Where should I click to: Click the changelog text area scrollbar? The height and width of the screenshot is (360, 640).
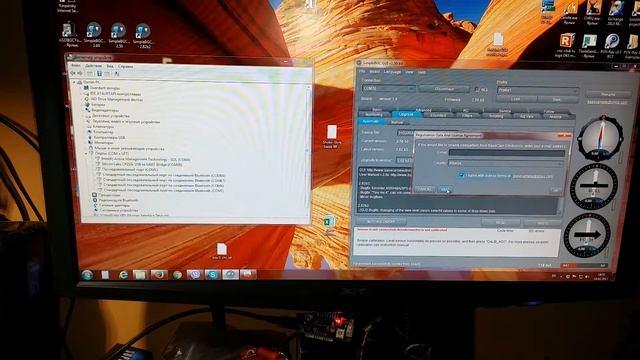[560, 205]
